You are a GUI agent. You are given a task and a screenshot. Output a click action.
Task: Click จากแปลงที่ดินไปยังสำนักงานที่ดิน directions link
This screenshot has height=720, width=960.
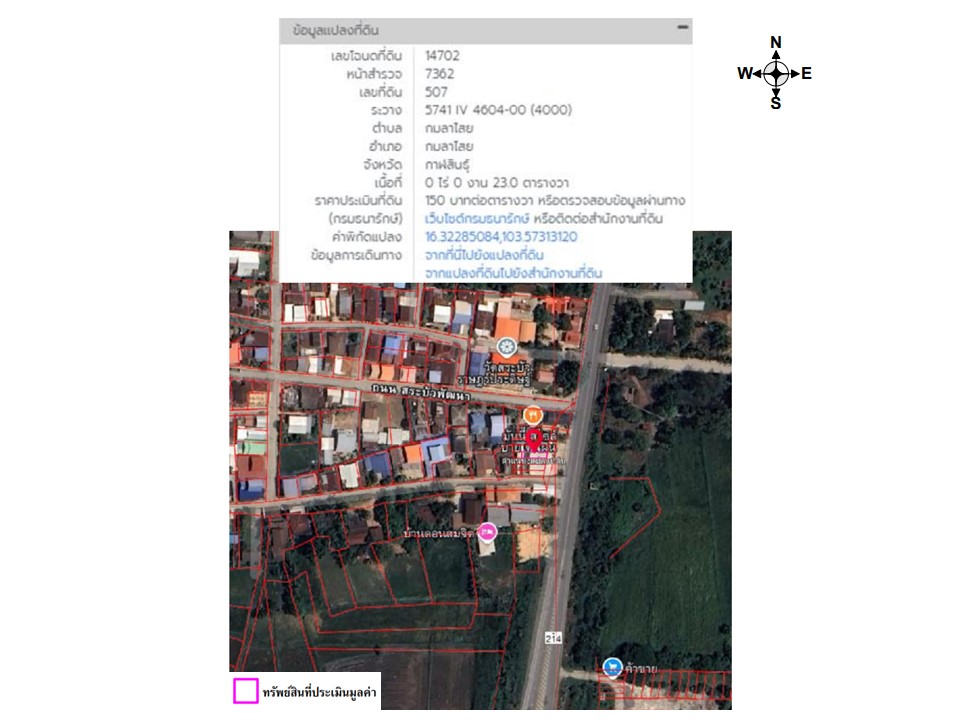(513, 272)
